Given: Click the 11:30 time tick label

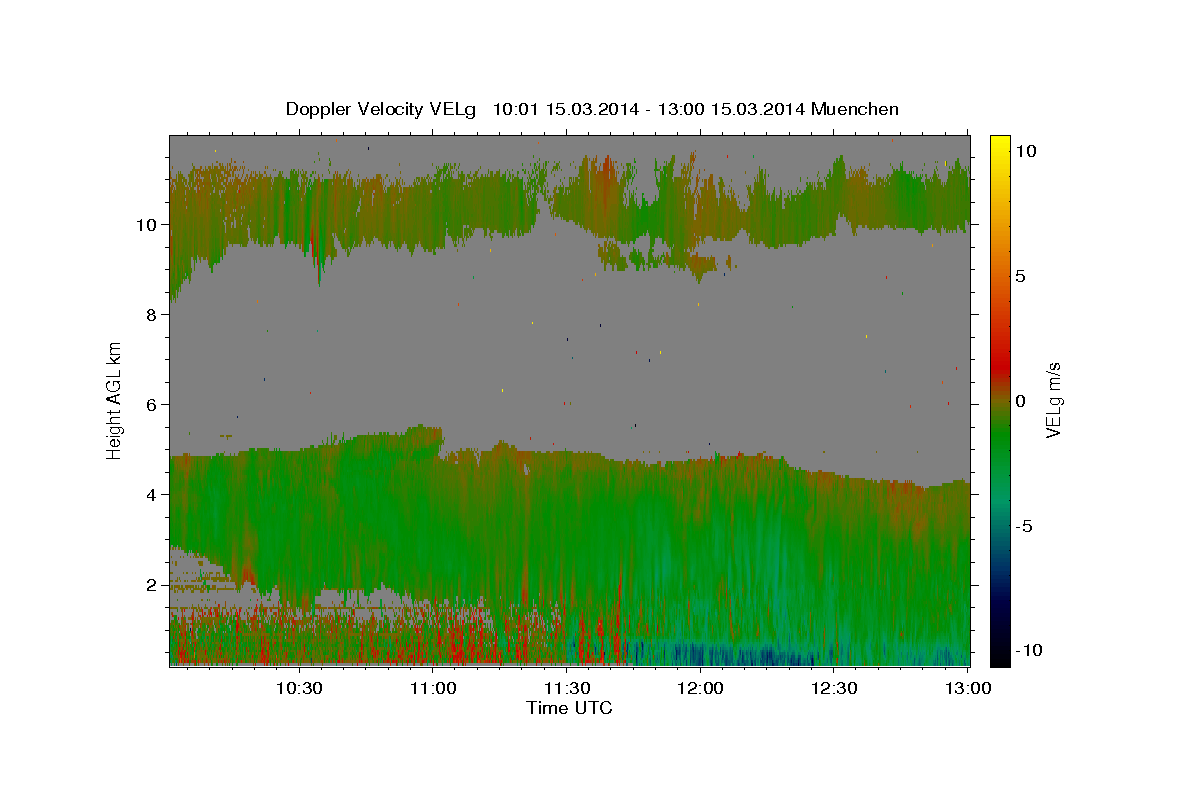Looking at the screenshot, I should [x=568, y=688].
